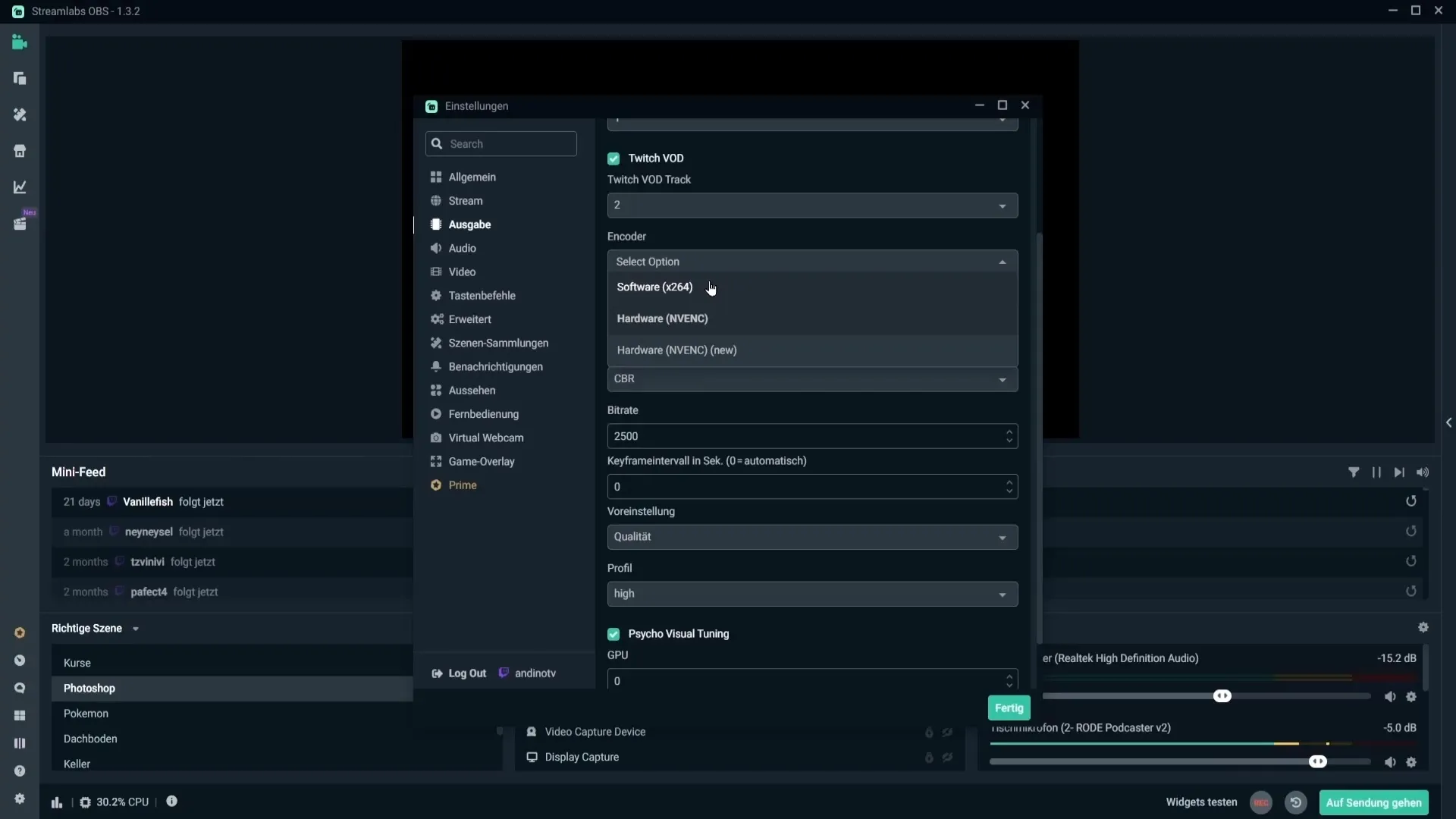Click Log Out in settings sidebar
Screen dimensions: 1456x819
point(459,673)
